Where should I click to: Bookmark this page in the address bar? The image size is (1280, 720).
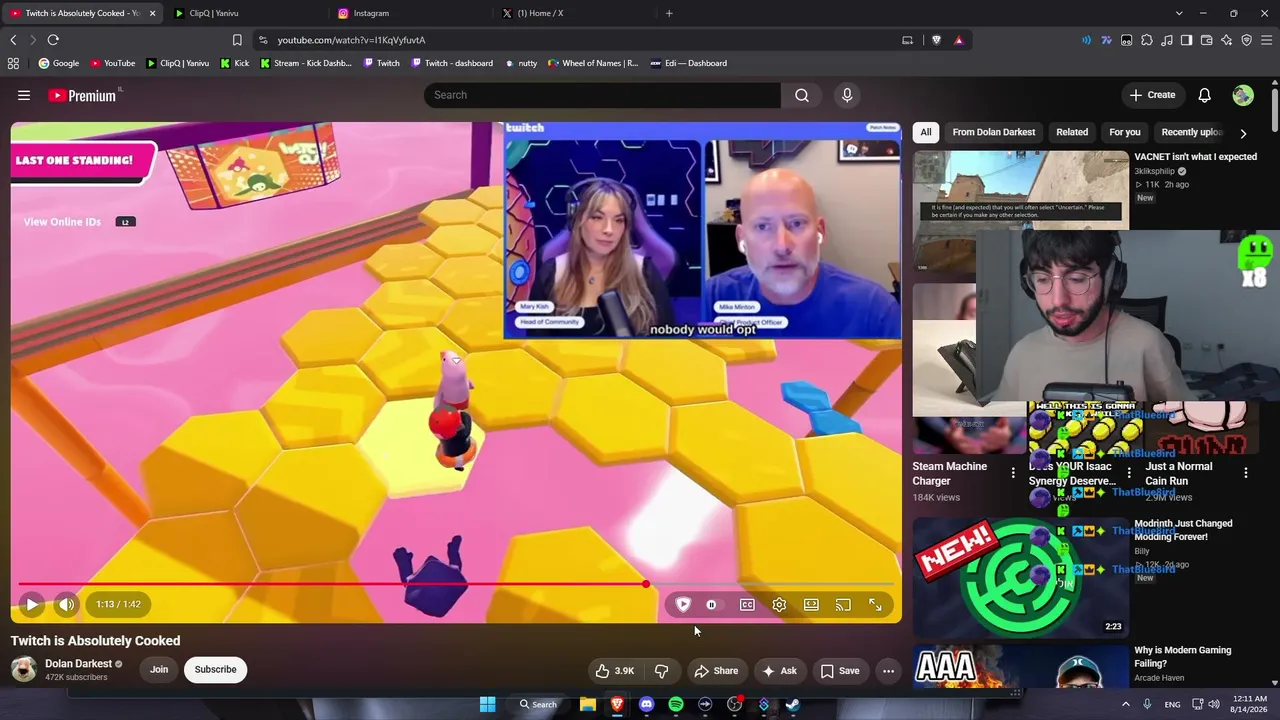click(237, 40)
